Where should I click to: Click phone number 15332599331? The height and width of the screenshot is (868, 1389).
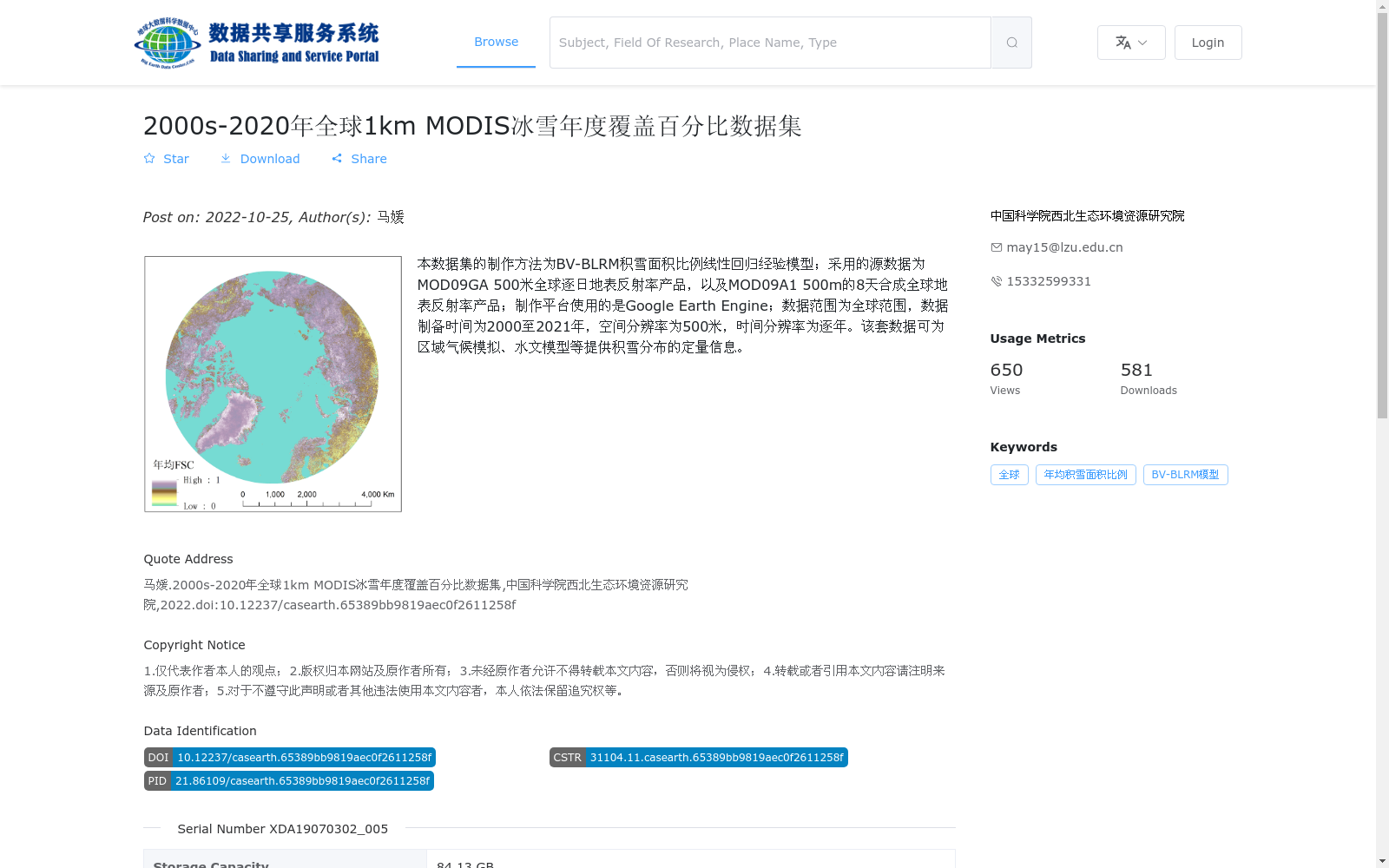(x=1049, y=281)
